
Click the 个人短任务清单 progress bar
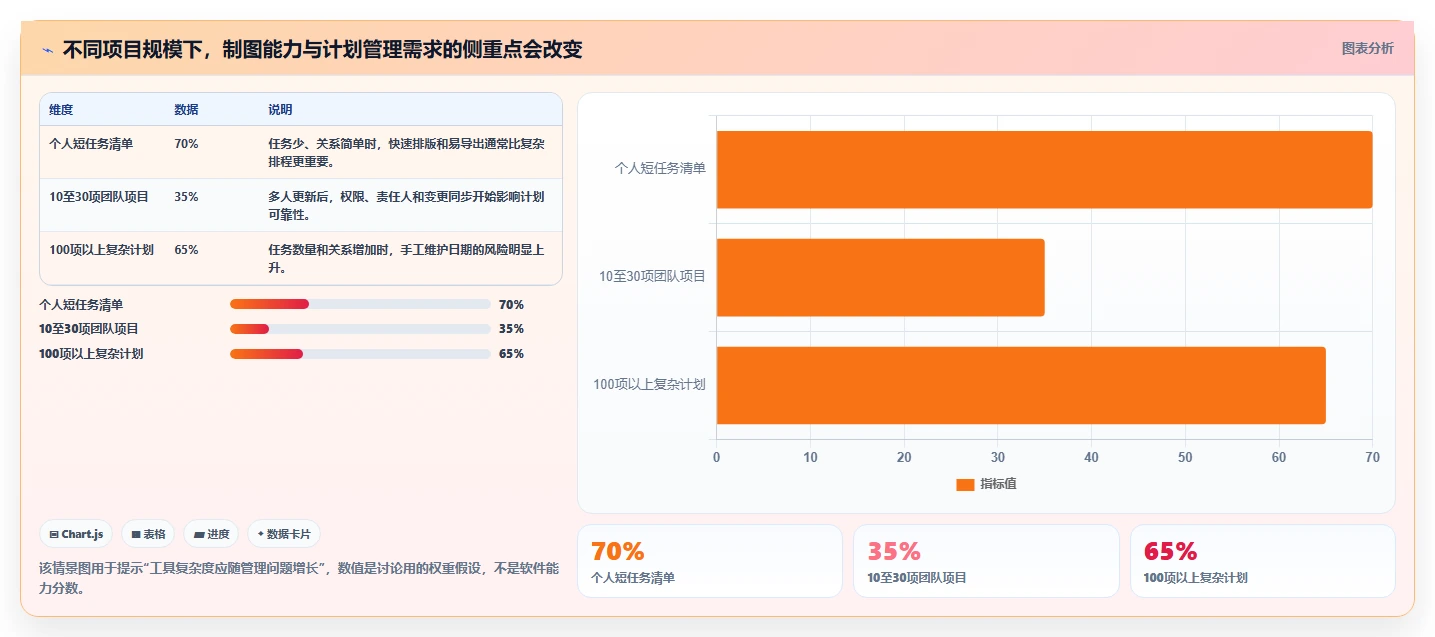360,304
